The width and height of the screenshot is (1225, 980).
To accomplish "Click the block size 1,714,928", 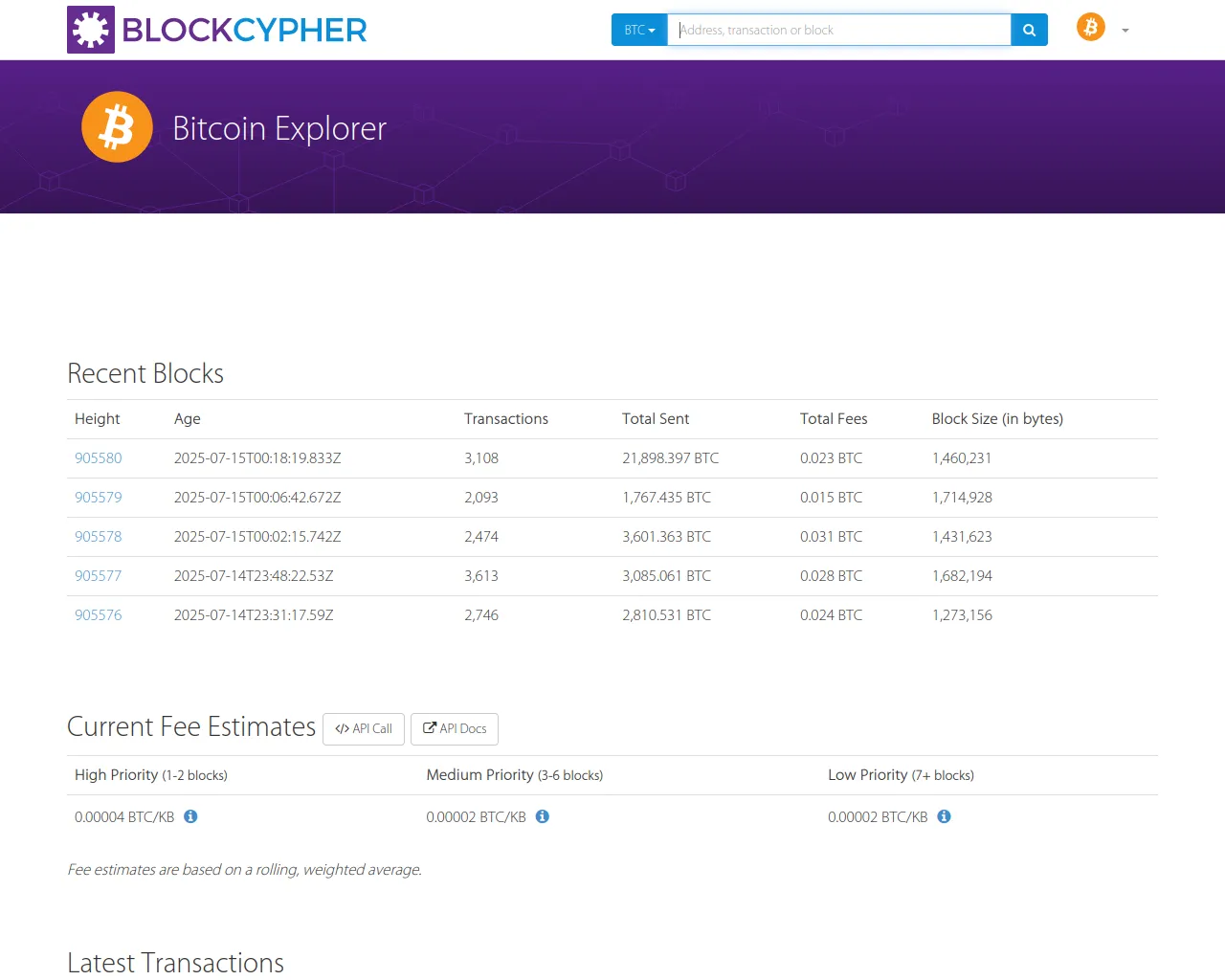I will pyautogui.click(x=962, y=498).
